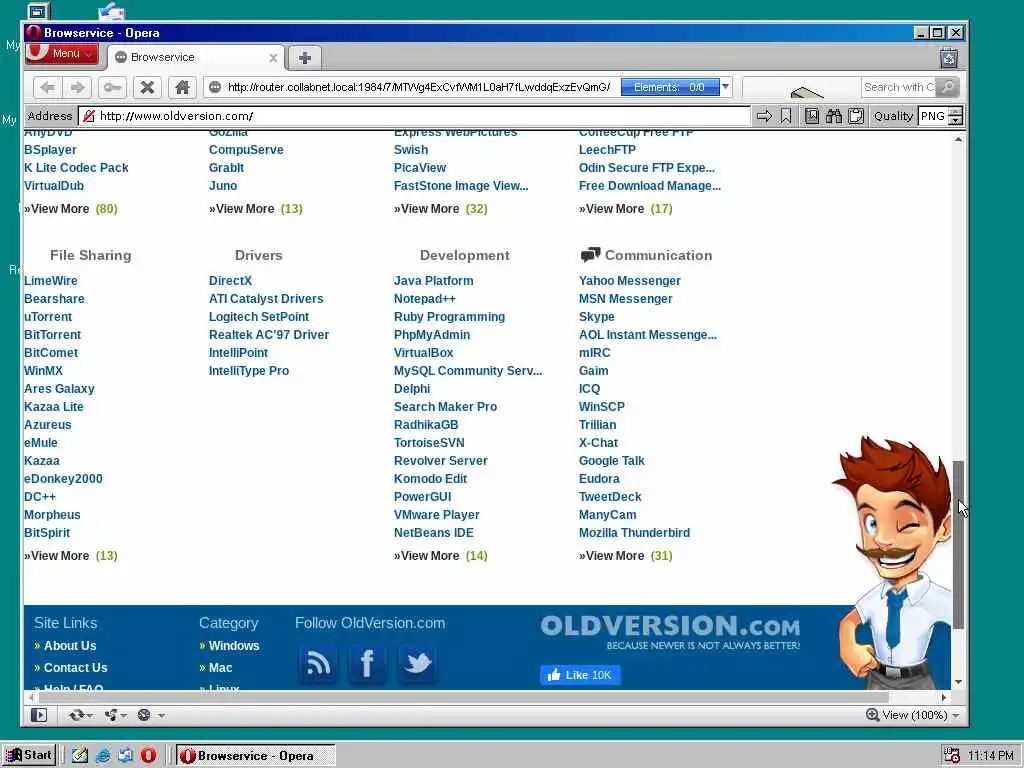Viewport: 1024px width, 768px height.
Task: Toggle the panel icon in status bar
Action: (39, 715)
